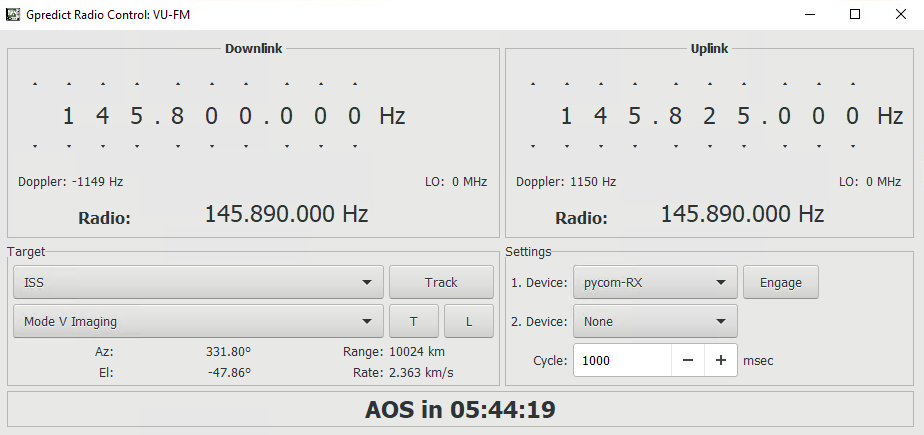Click Downlink Radio 145.890.000 Hz readout
Viewport: 924px width, 435px height.
click(286, 213)
